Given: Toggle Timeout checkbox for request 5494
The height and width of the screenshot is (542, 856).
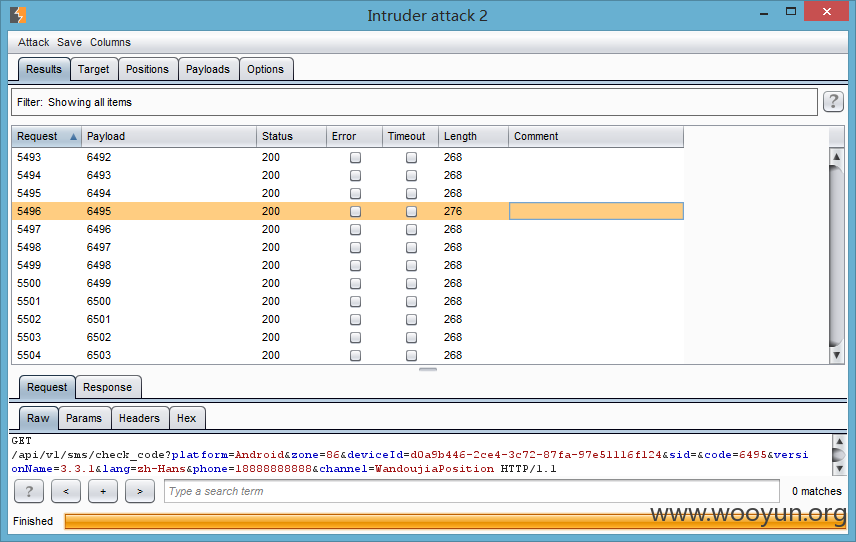Looking at the screenshot, I should pos(412,175).
